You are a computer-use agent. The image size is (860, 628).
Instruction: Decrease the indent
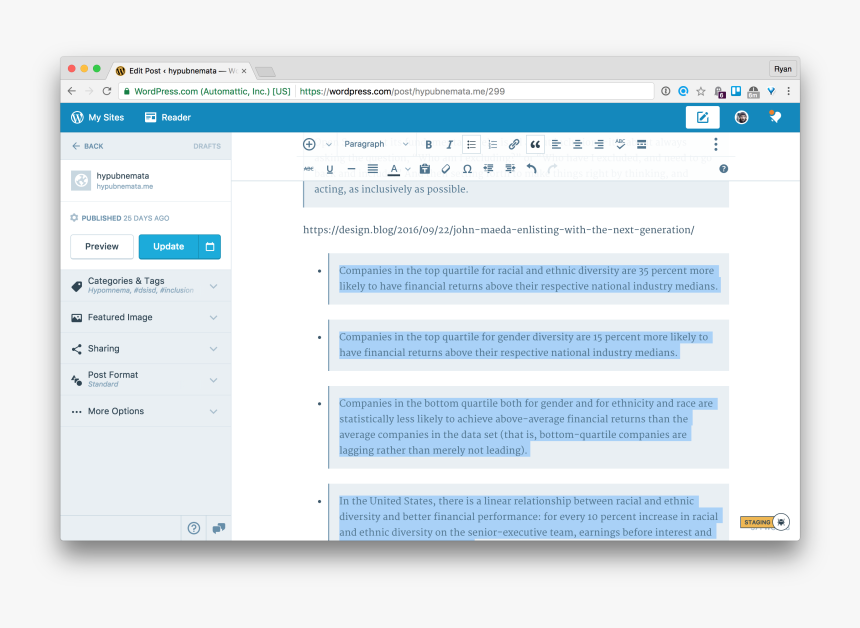click(488, 169)
